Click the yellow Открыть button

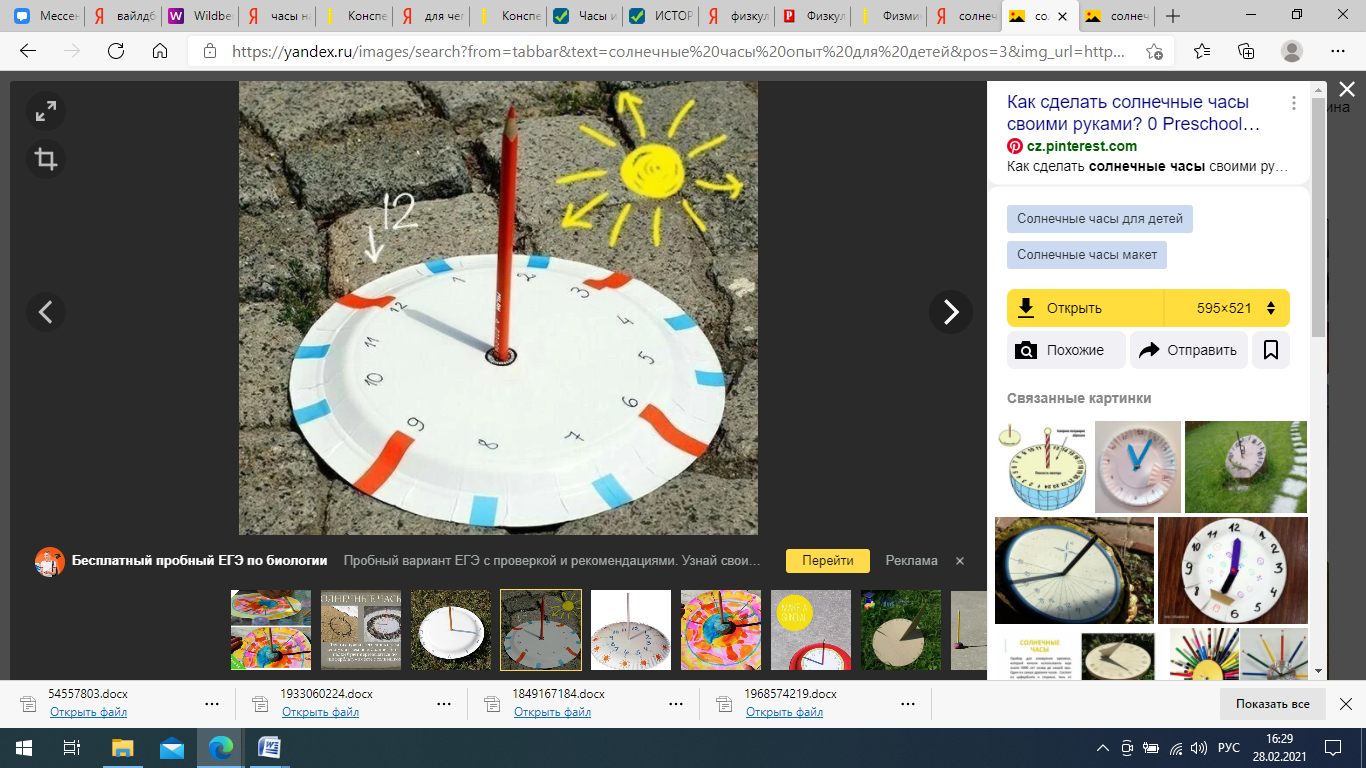pos(1085,308)
